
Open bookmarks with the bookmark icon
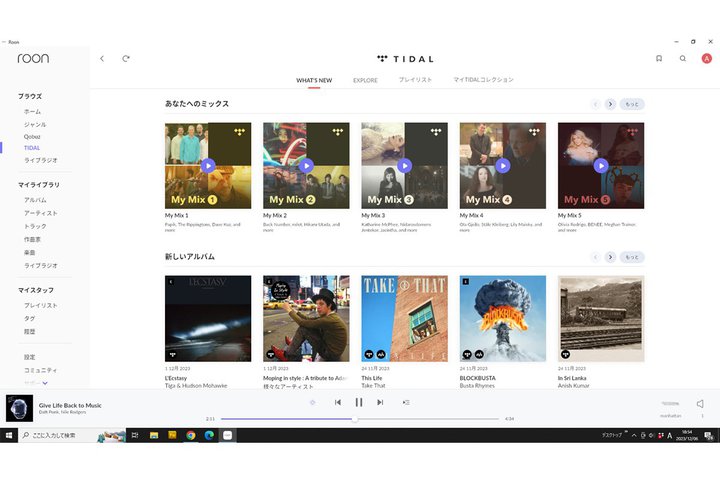coord(659,58)
